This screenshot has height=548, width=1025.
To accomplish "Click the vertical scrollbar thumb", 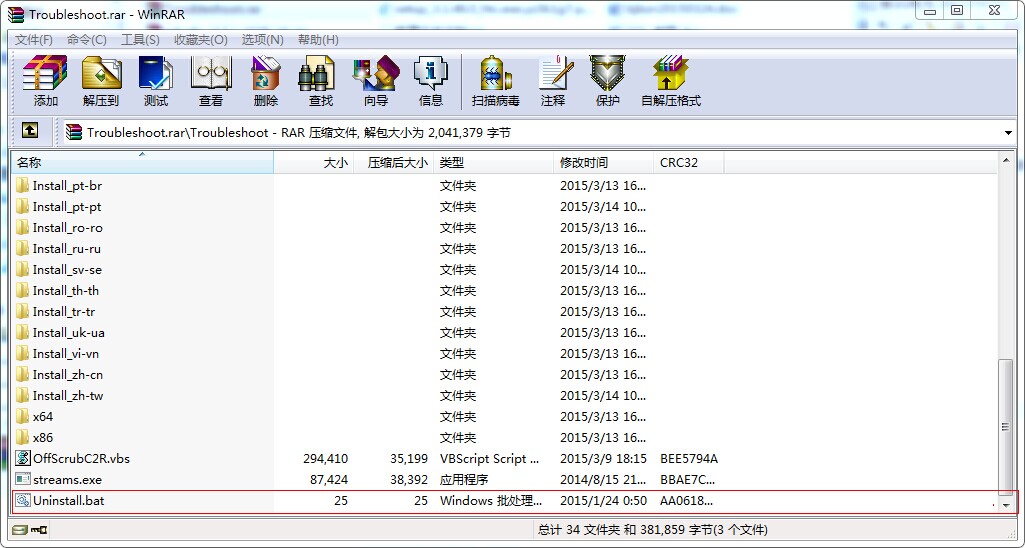I will (1007, 427).
